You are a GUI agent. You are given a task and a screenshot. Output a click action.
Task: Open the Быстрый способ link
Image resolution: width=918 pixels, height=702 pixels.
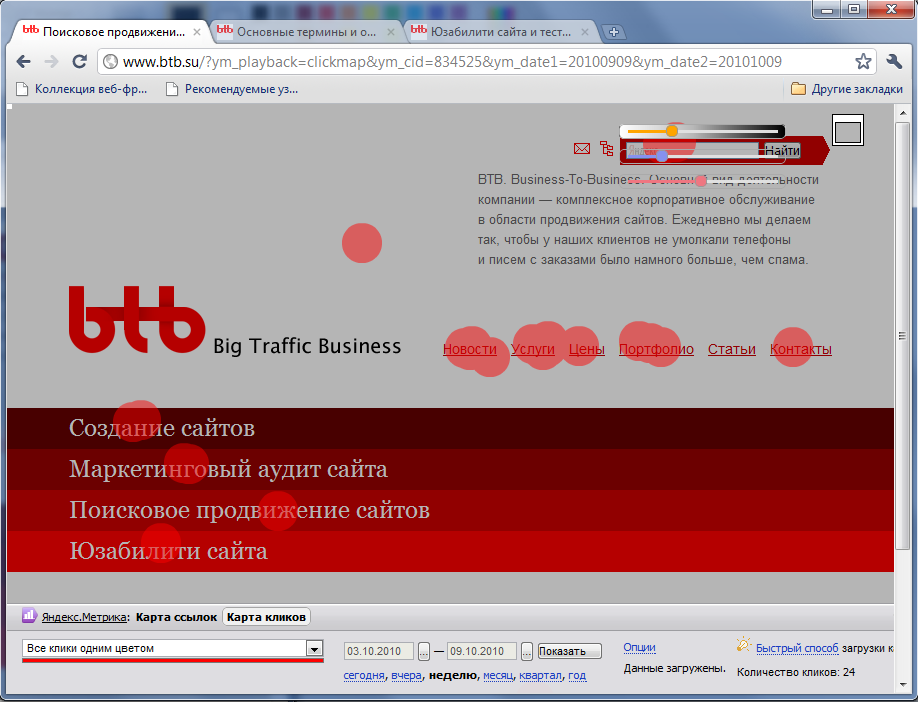(797, 648)
